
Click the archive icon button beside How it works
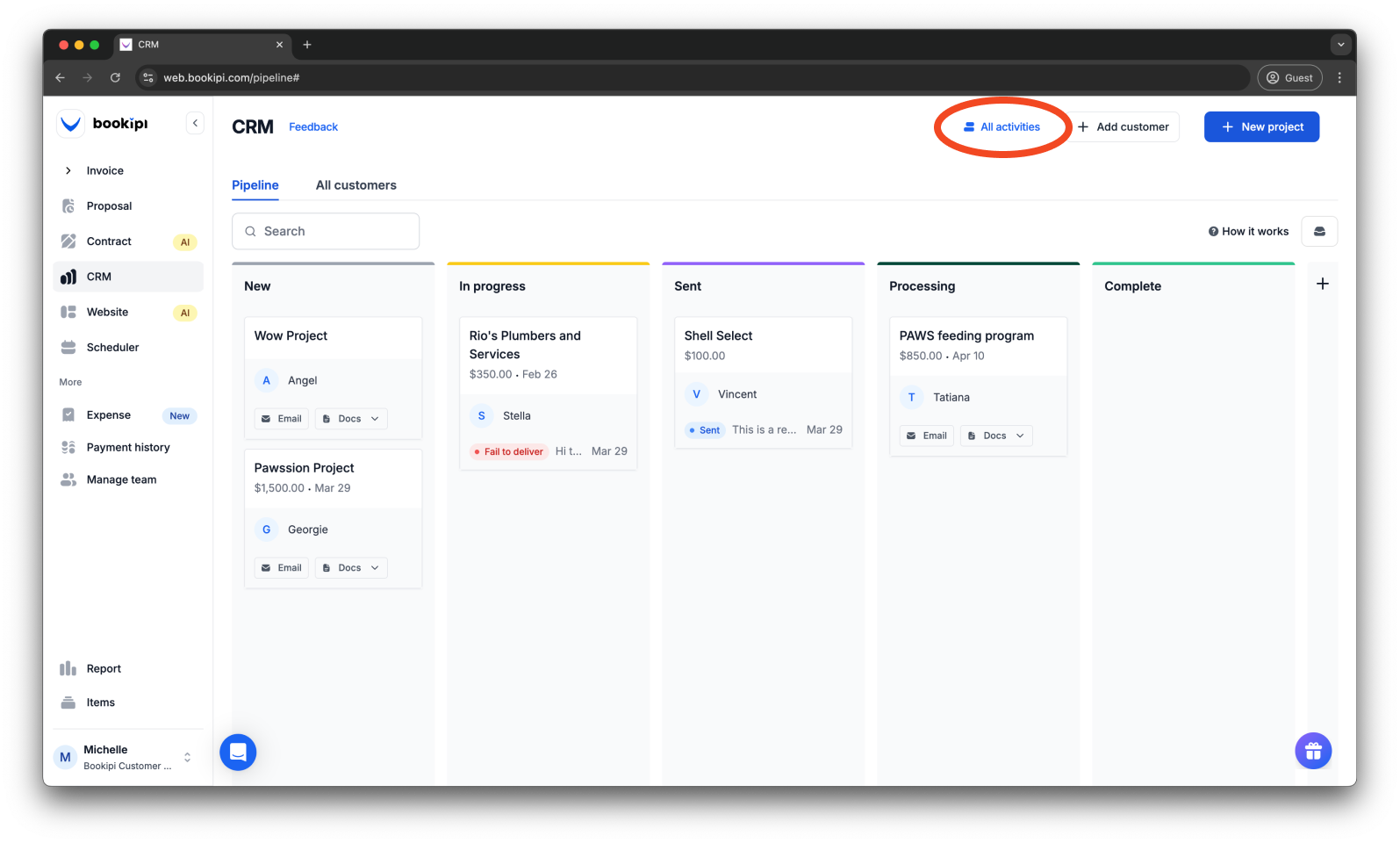click(1319, 232)
